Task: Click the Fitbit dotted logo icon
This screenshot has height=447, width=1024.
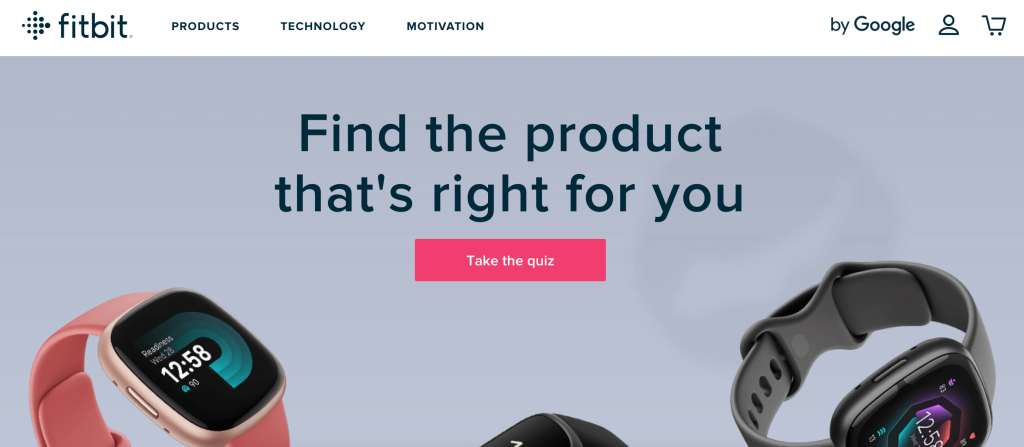Action: pyautogui.click(x=36, y=25)
